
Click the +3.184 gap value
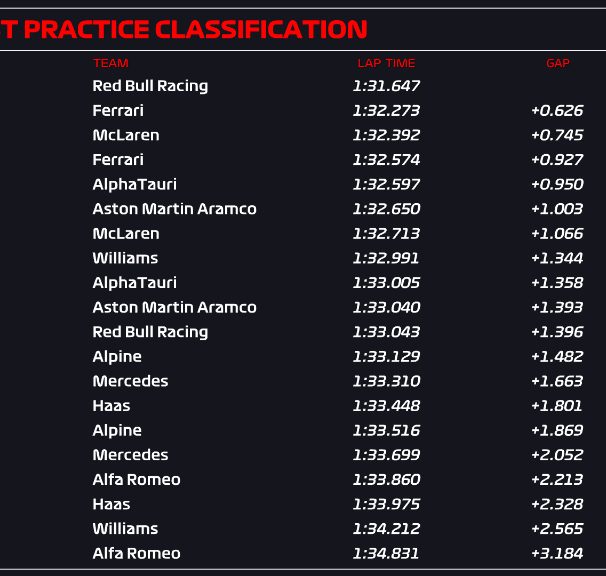click(x=557, y=553)
